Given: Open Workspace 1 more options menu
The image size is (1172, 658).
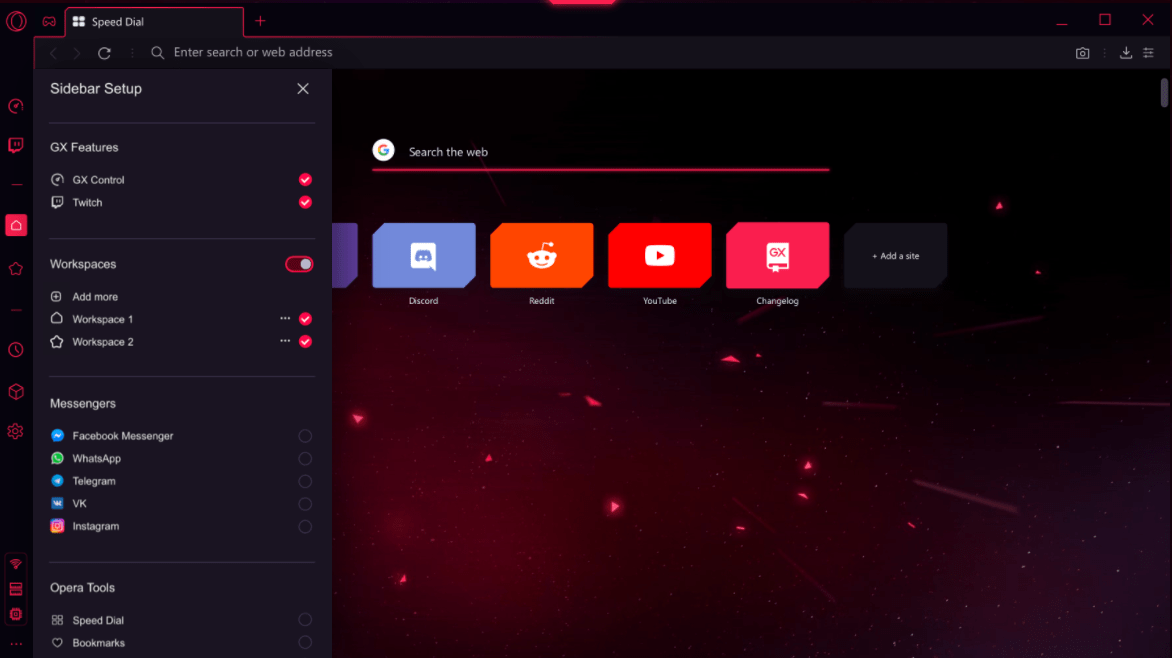Looking at the screenshot, I should (285, 319).
